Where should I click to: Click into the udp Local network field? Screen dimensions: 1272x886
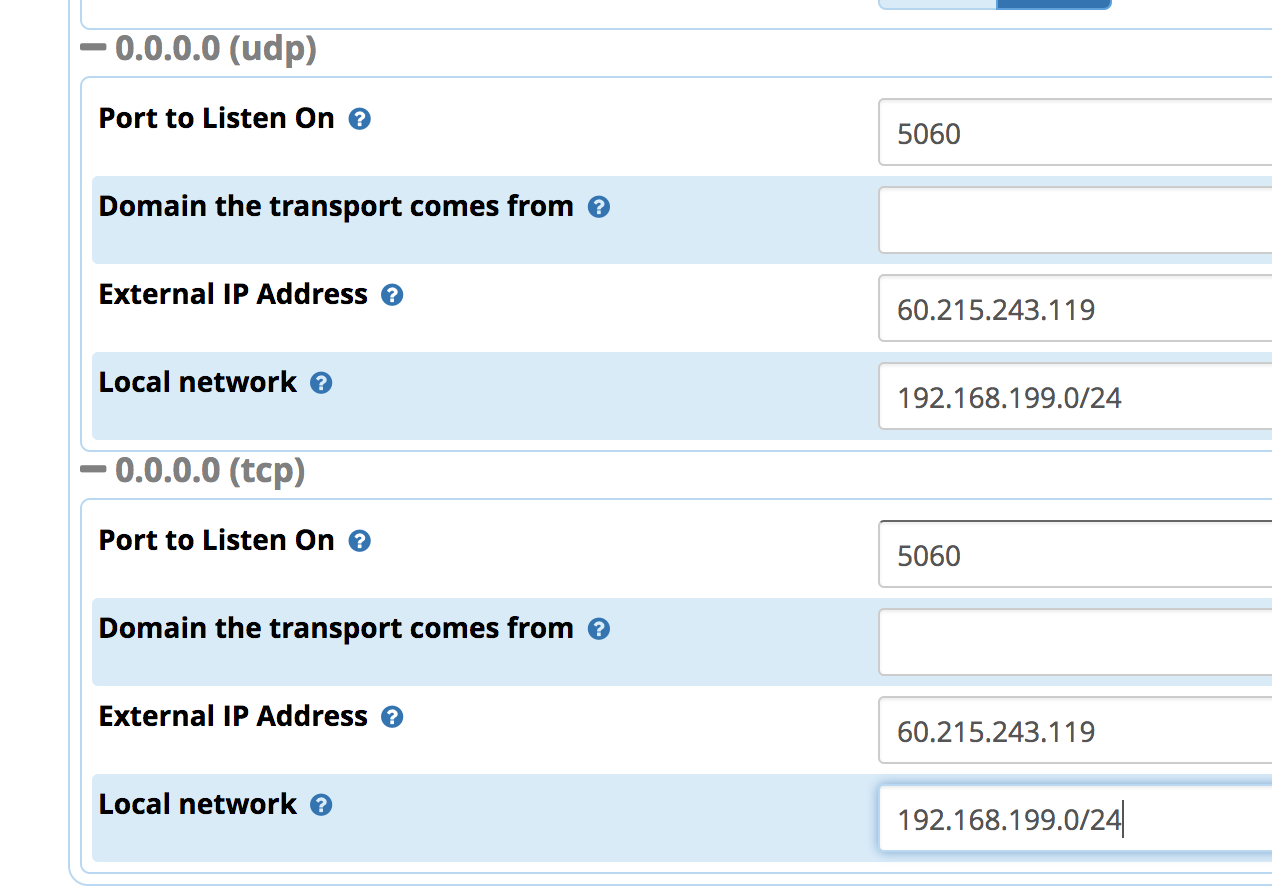tap(1075, 396)
